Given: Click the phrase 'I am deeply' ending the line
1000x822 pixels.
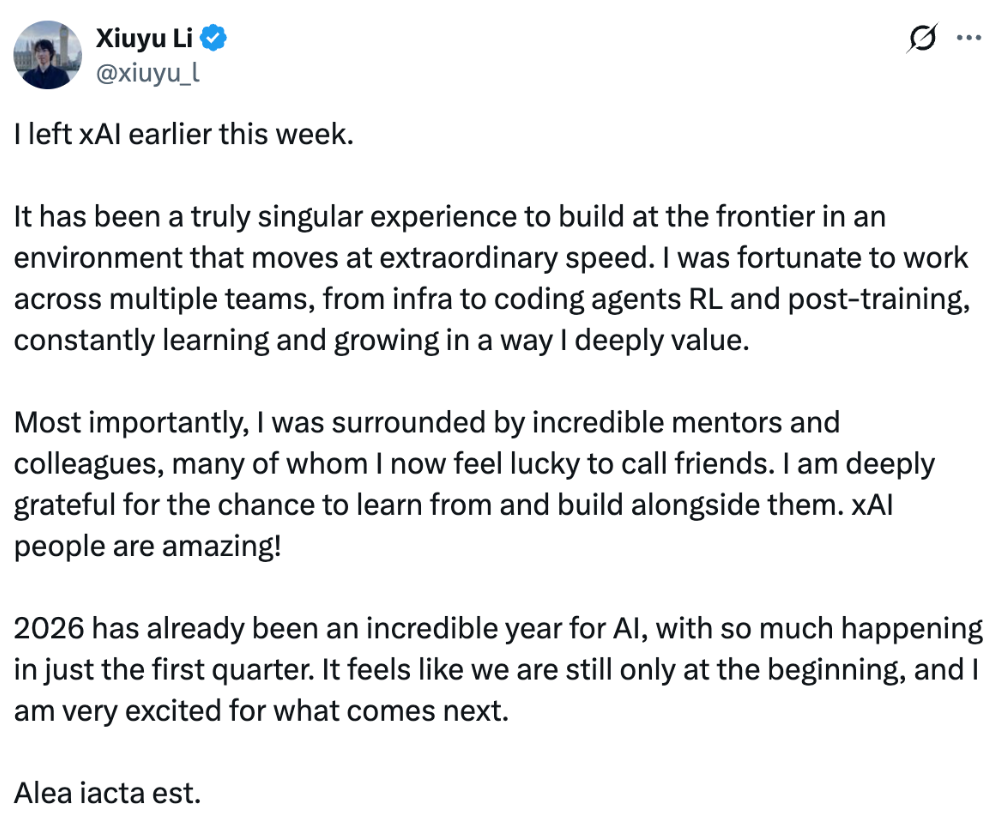Looking at the screenshot, I should click(858, 464).
